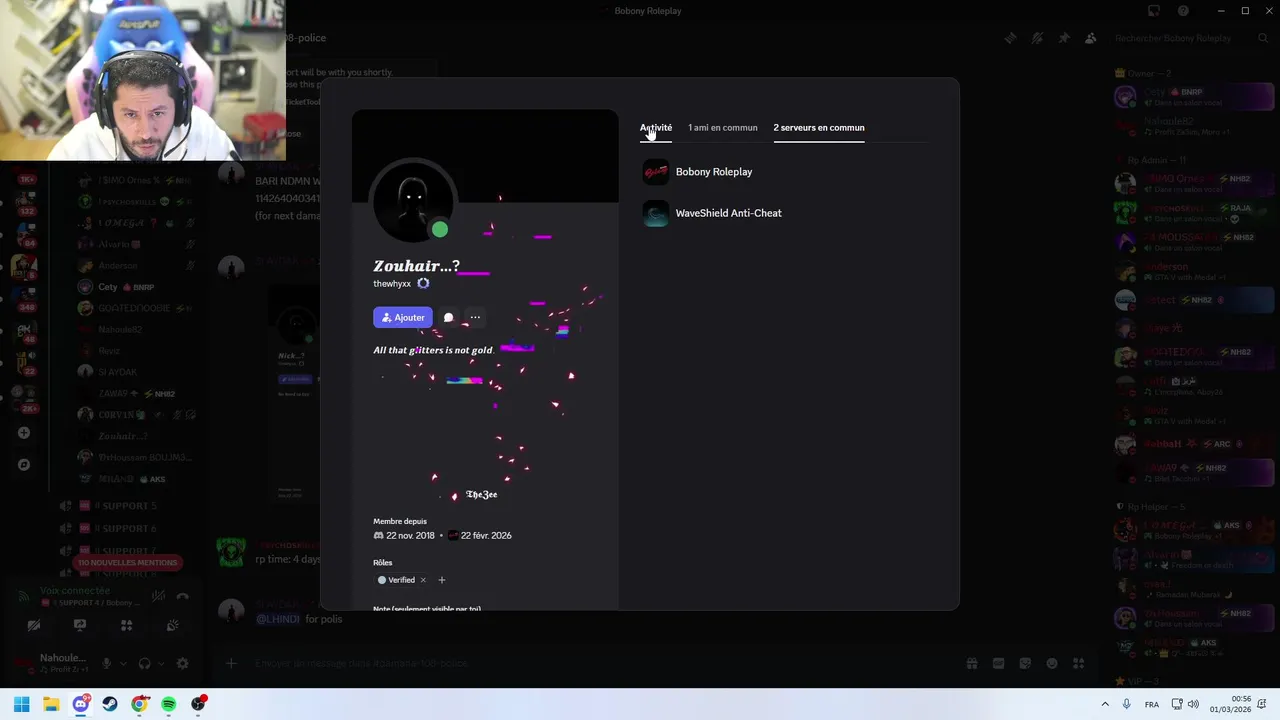
Task: Open the help question-mark icon
Action: (1183, 11)
